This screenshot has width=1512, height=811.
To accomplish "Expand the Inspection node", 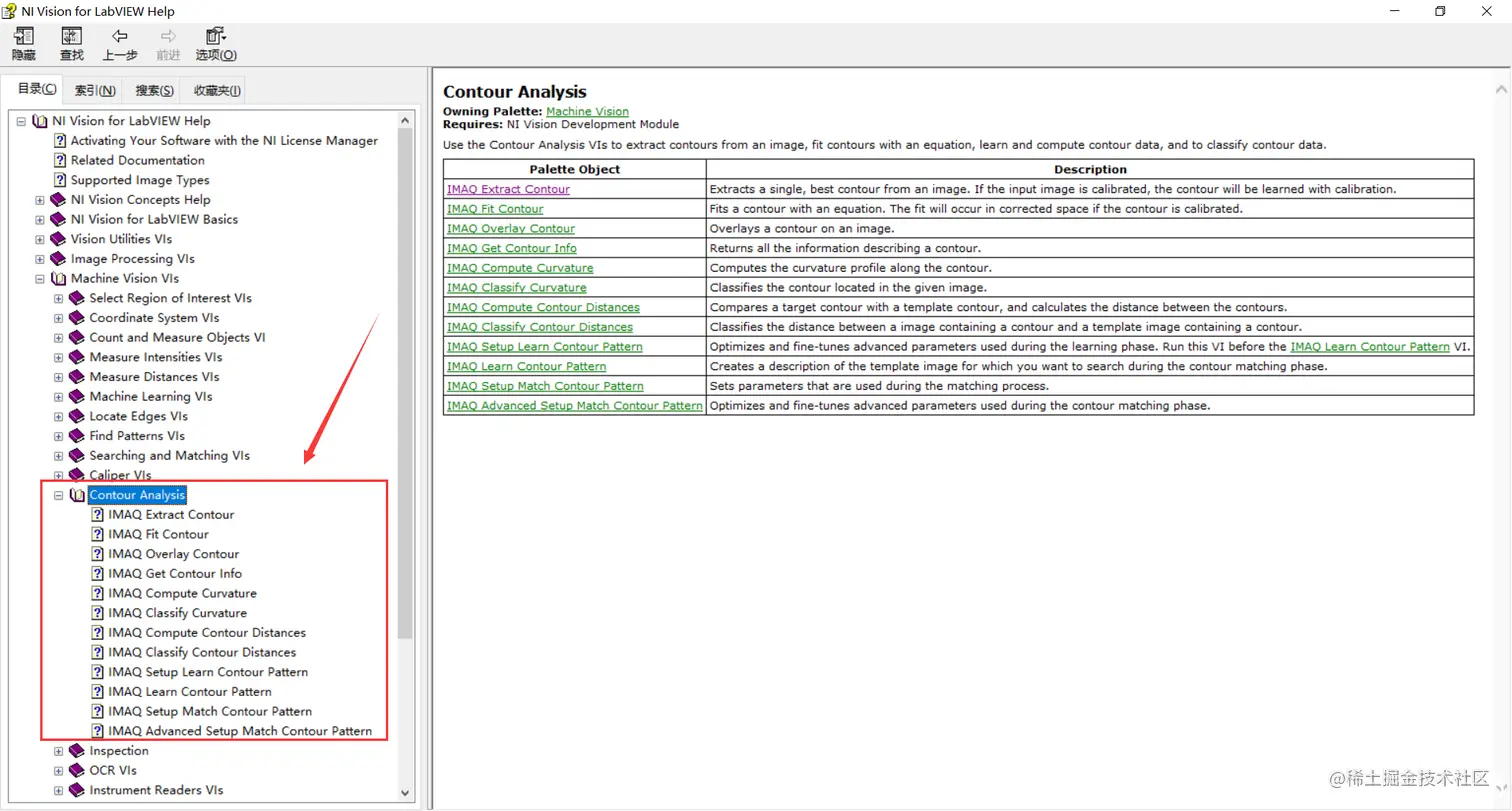I will point(59,751).
